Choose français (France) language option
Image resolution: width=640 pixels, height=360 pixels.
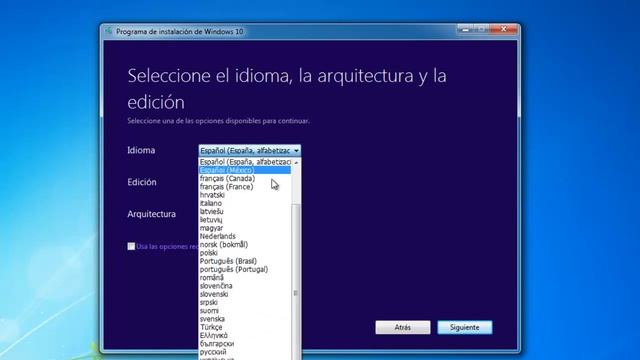245,187
